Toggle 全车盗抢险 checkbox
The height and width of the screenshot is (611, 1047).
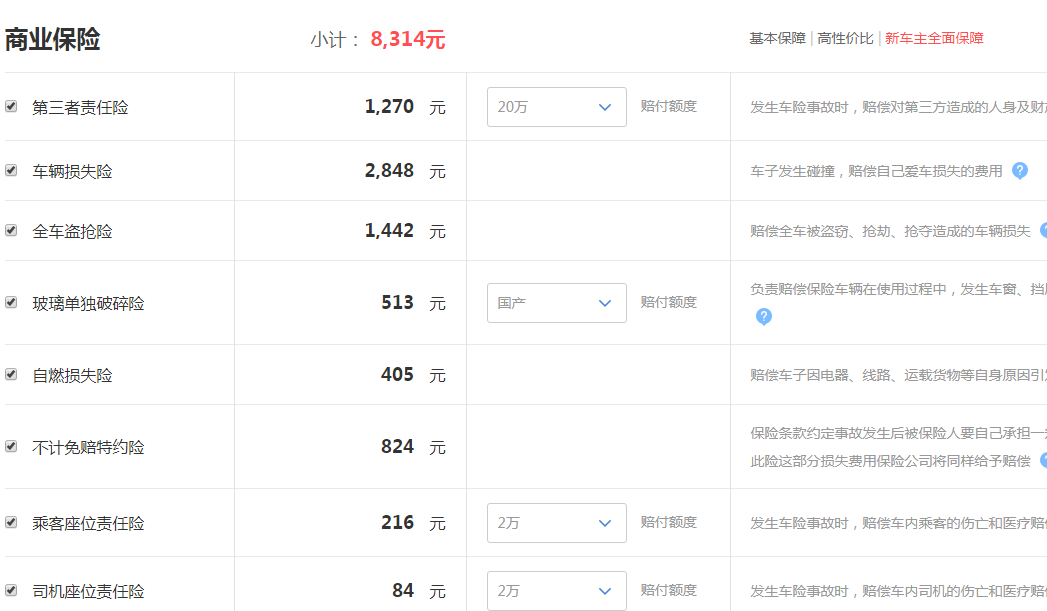pyautogui.click(x=11, y=230)
